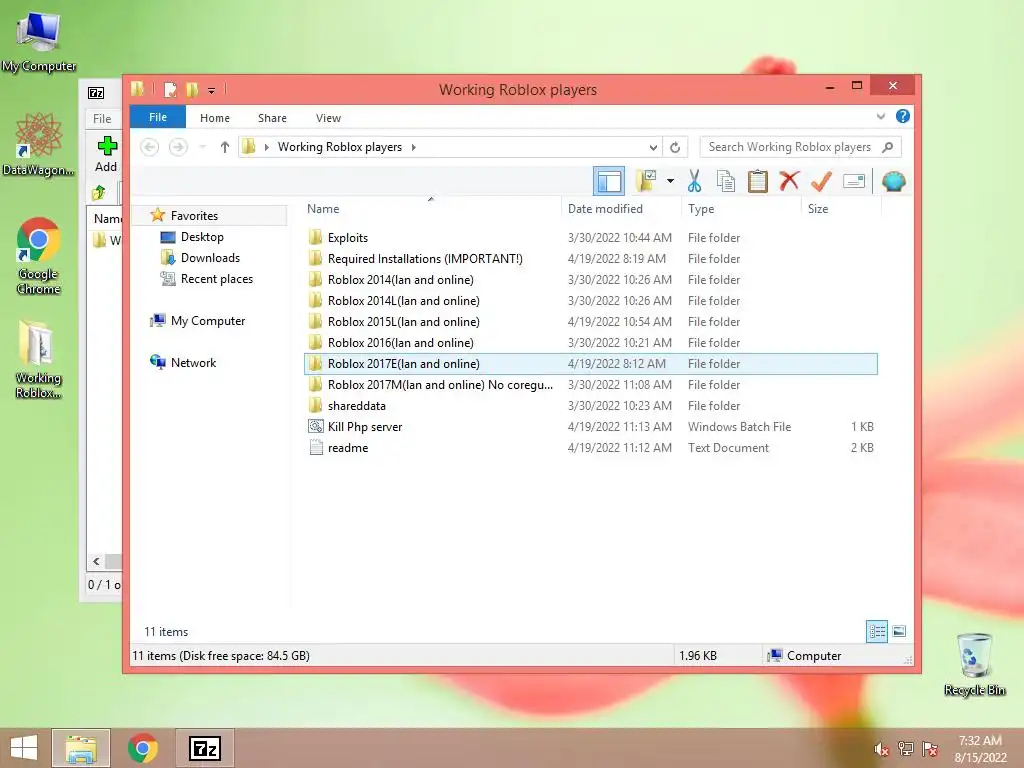Sort by the Name column header
The image size is (1024, 768).
[x=431, y=209]
